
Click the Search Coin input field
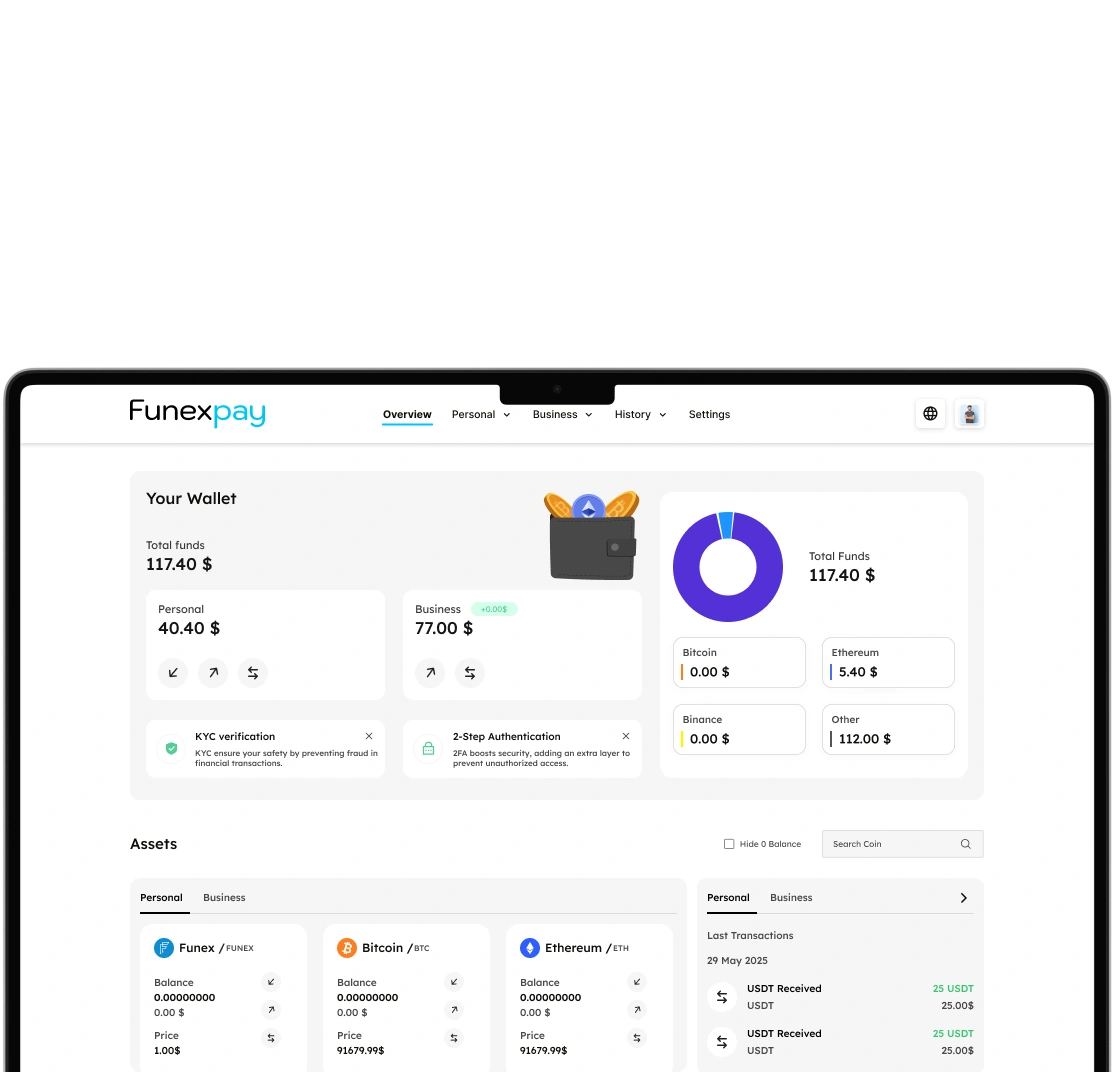pos(890,844)
